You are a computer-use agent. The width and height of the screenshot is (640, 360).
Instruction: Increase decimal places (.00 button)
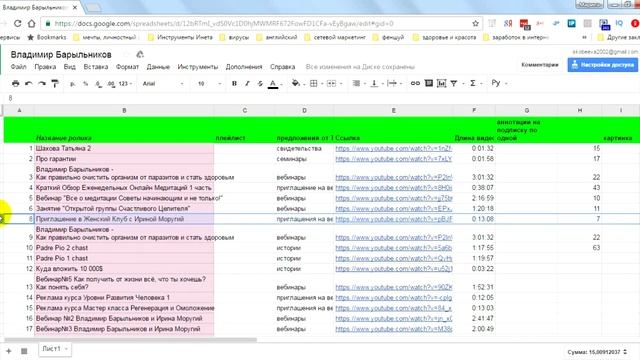tap(111, 84)
